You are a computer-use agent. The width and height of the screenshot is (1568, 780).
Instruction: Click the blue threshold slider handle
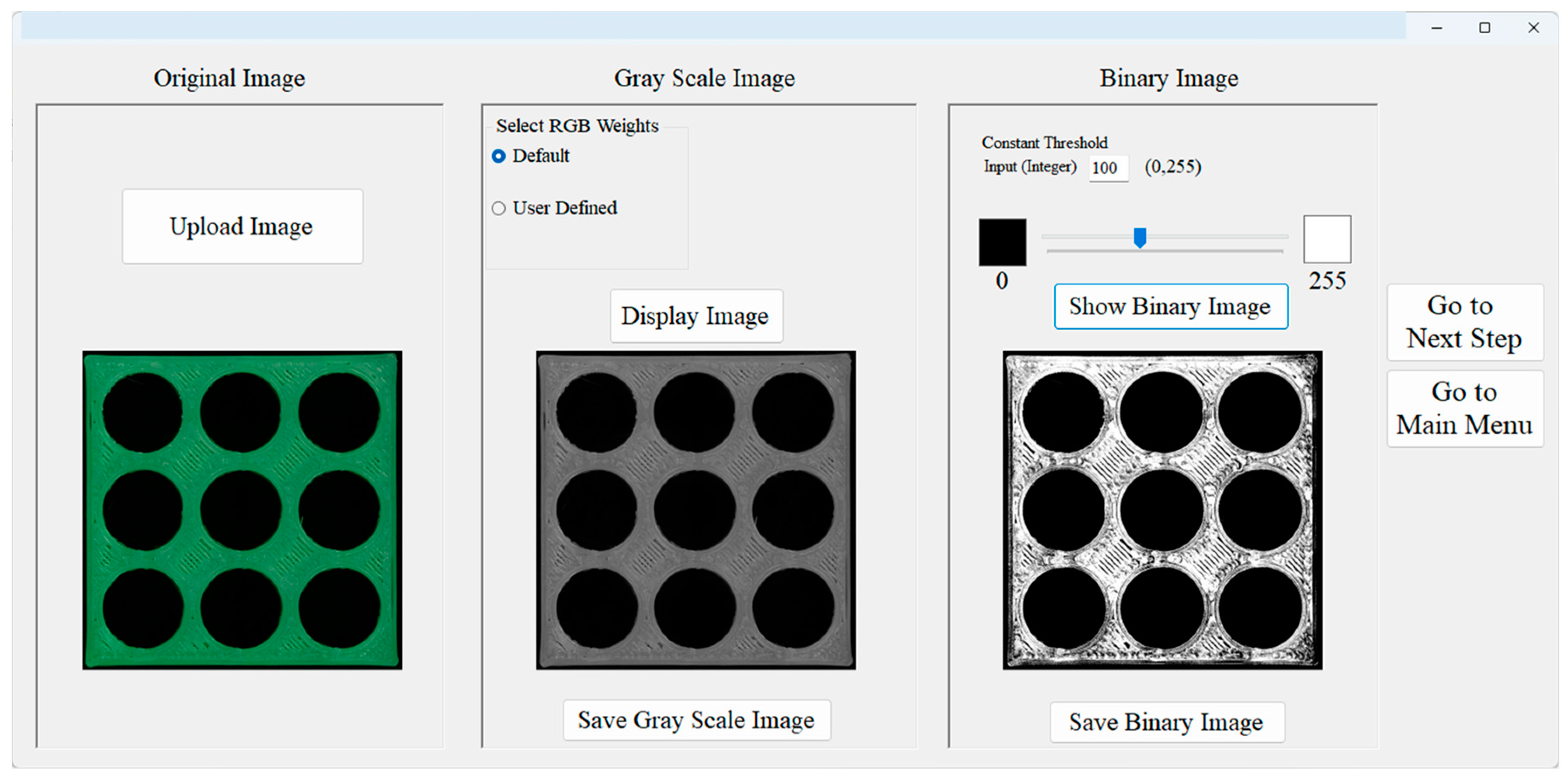[x=1140, y=238]
